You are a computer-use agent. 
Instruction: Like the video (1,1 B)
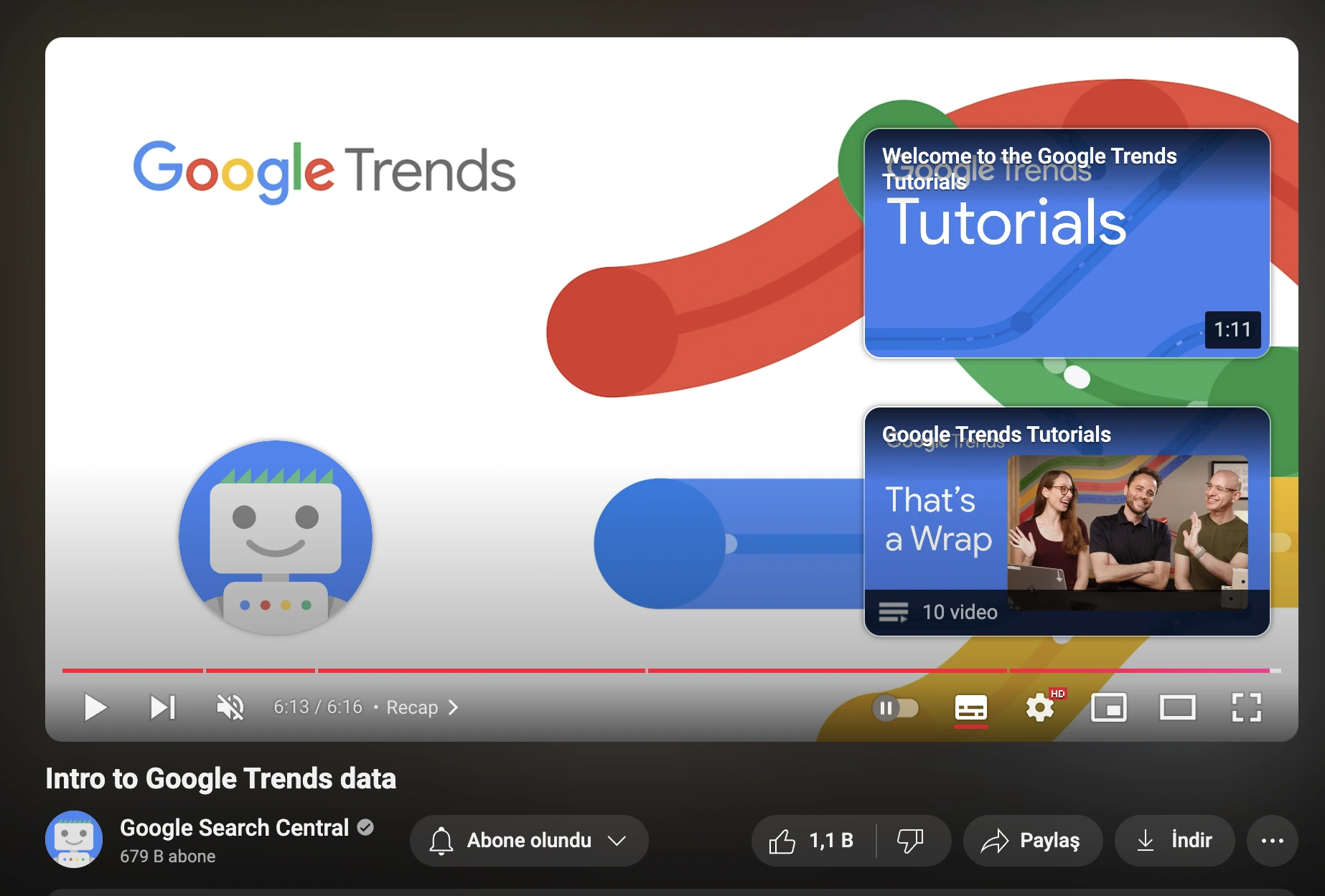[813, 840]
